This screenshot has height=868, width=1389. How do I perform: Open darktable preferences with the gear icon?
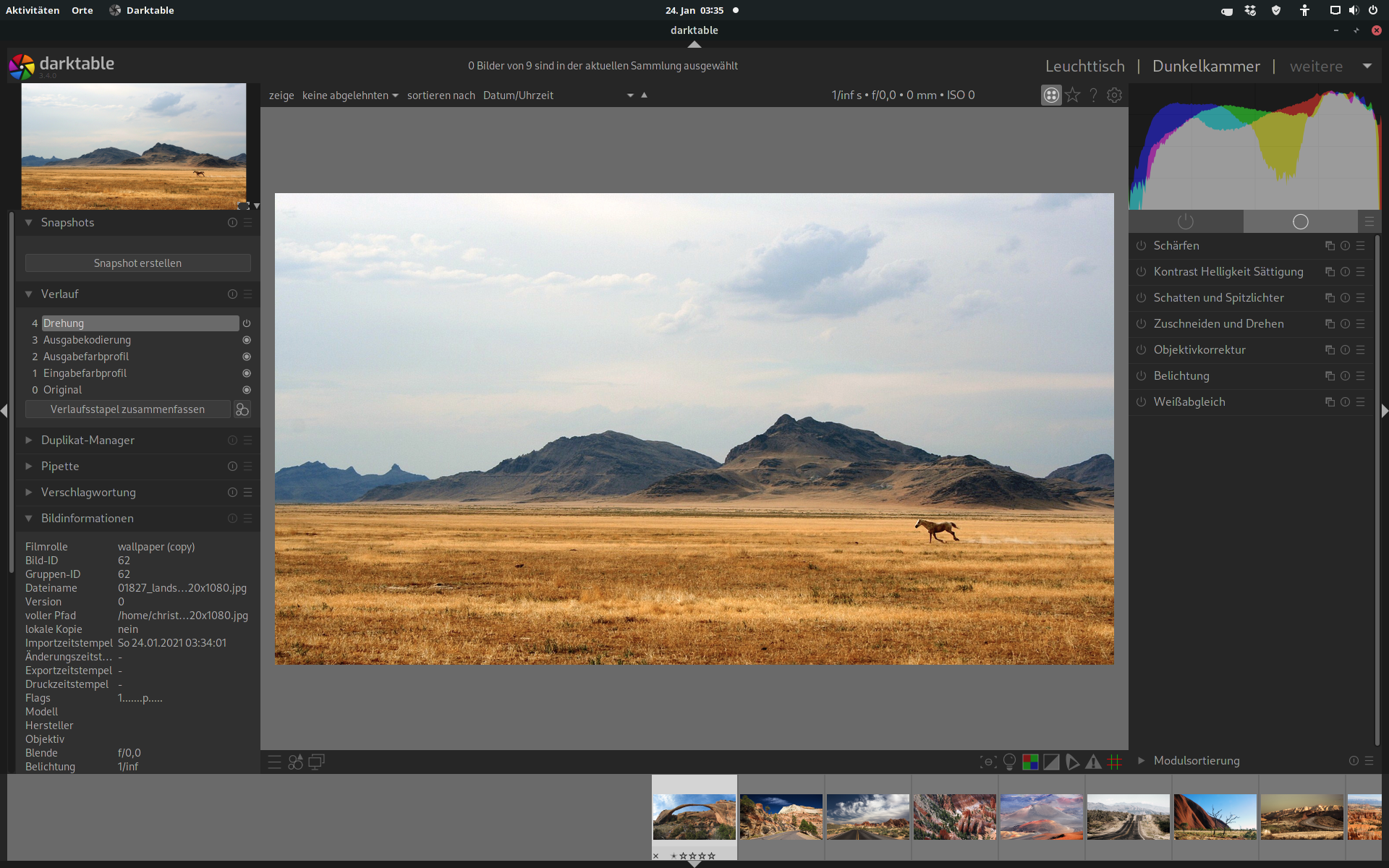(x=1114, y=95)
